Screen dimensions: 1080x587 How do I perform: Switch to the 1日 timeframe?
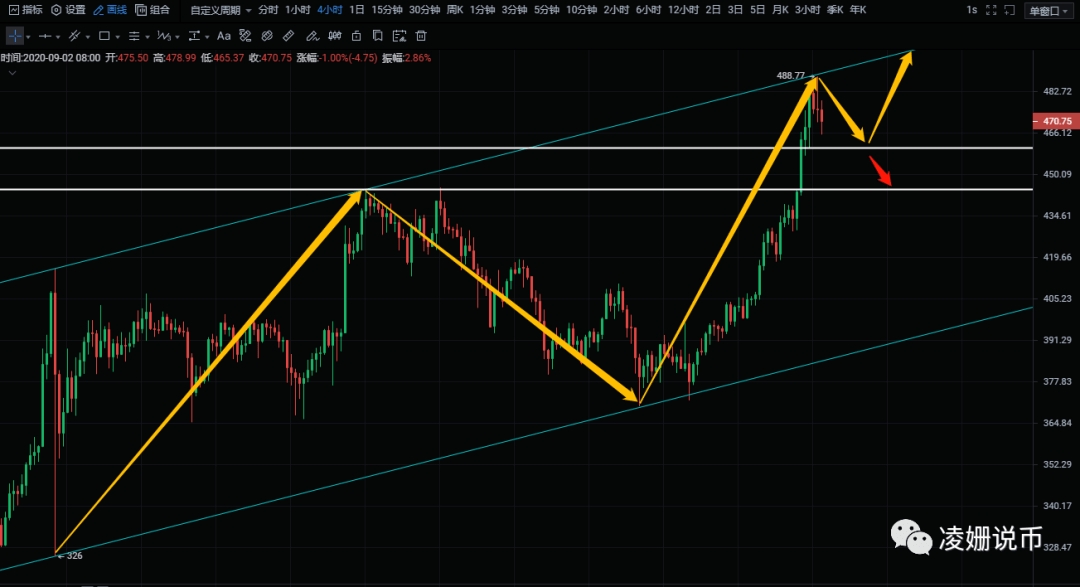[x=357, y=10]
